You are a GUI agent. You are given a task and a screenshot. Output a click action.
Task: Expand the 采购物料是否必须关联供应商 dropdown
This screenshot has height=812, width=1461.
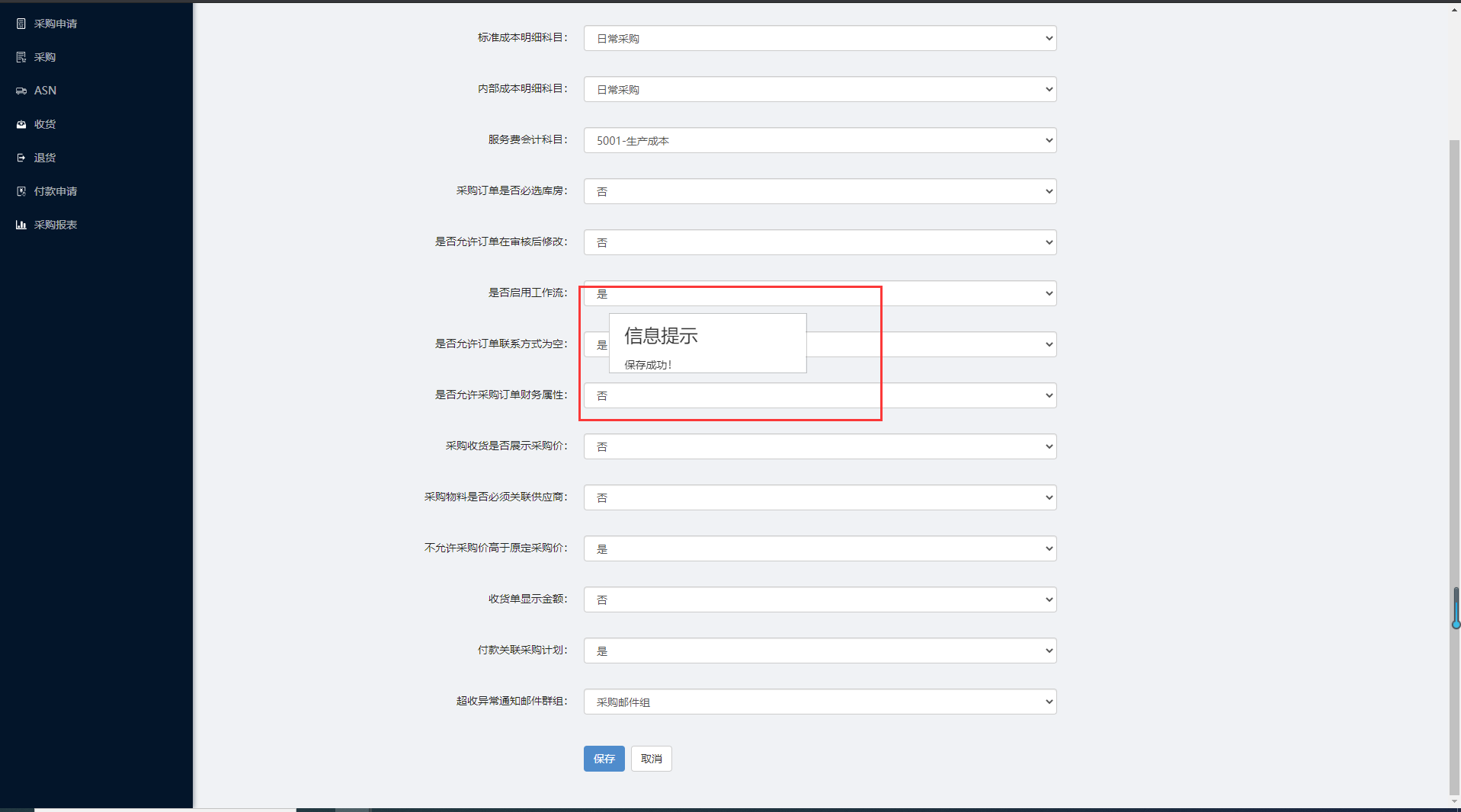pyautogui.click(x=820, y=497)
